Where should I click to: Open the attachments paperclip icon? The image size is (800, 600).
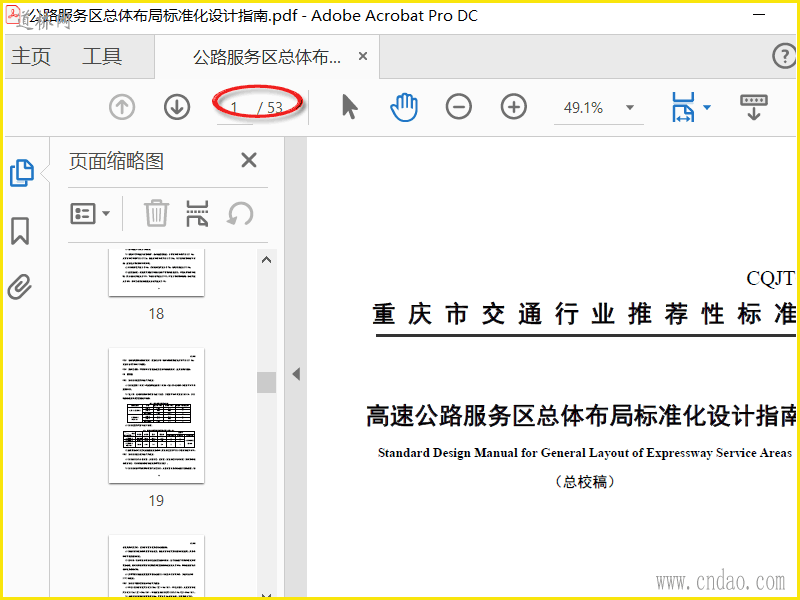(20, 286)
